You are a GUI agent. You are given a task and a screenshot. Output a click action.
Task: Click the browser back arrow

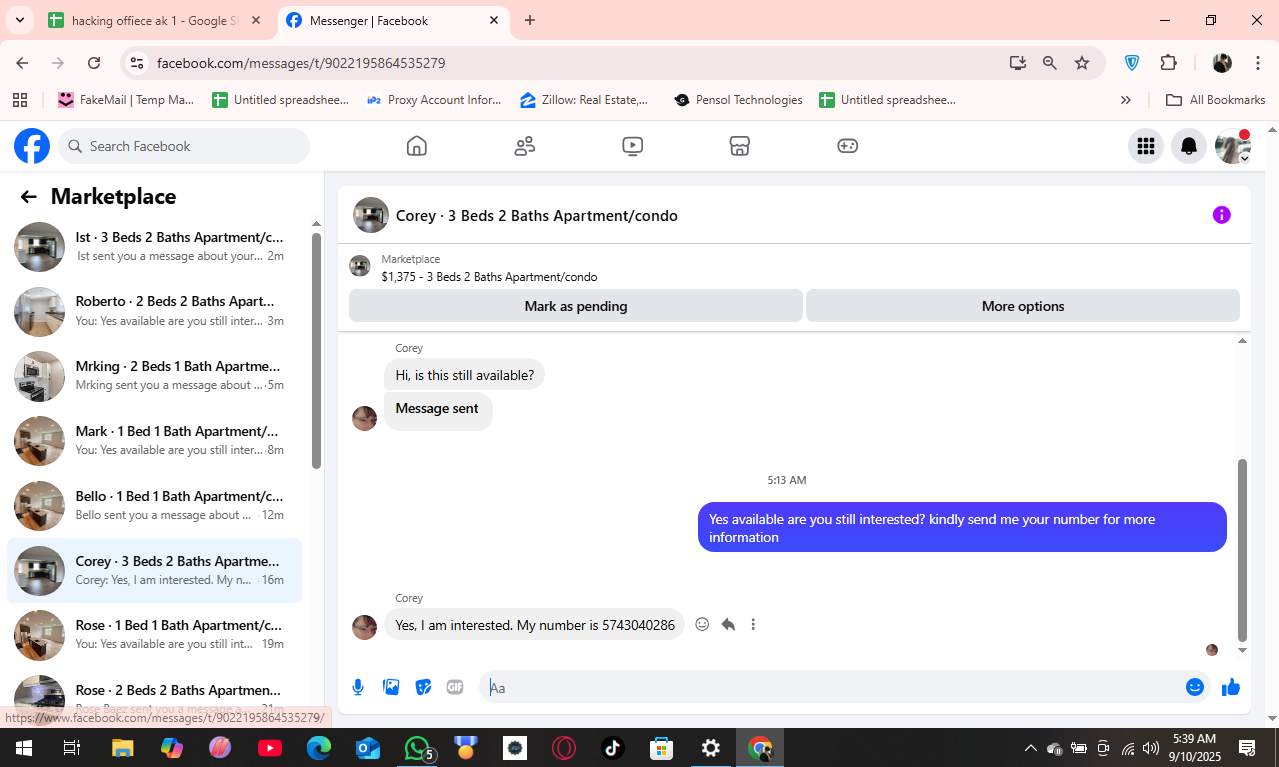22,63
